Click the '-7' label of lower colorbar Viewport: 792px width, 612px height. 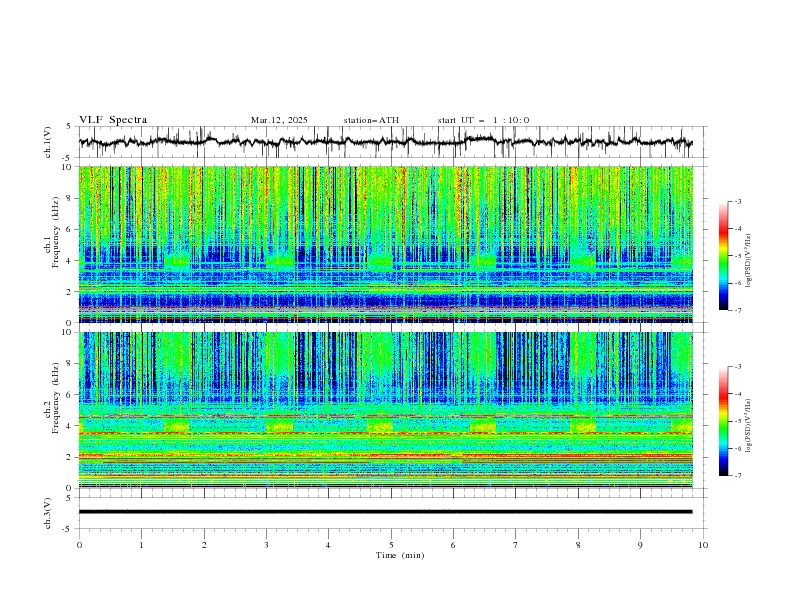pos(738,476)
